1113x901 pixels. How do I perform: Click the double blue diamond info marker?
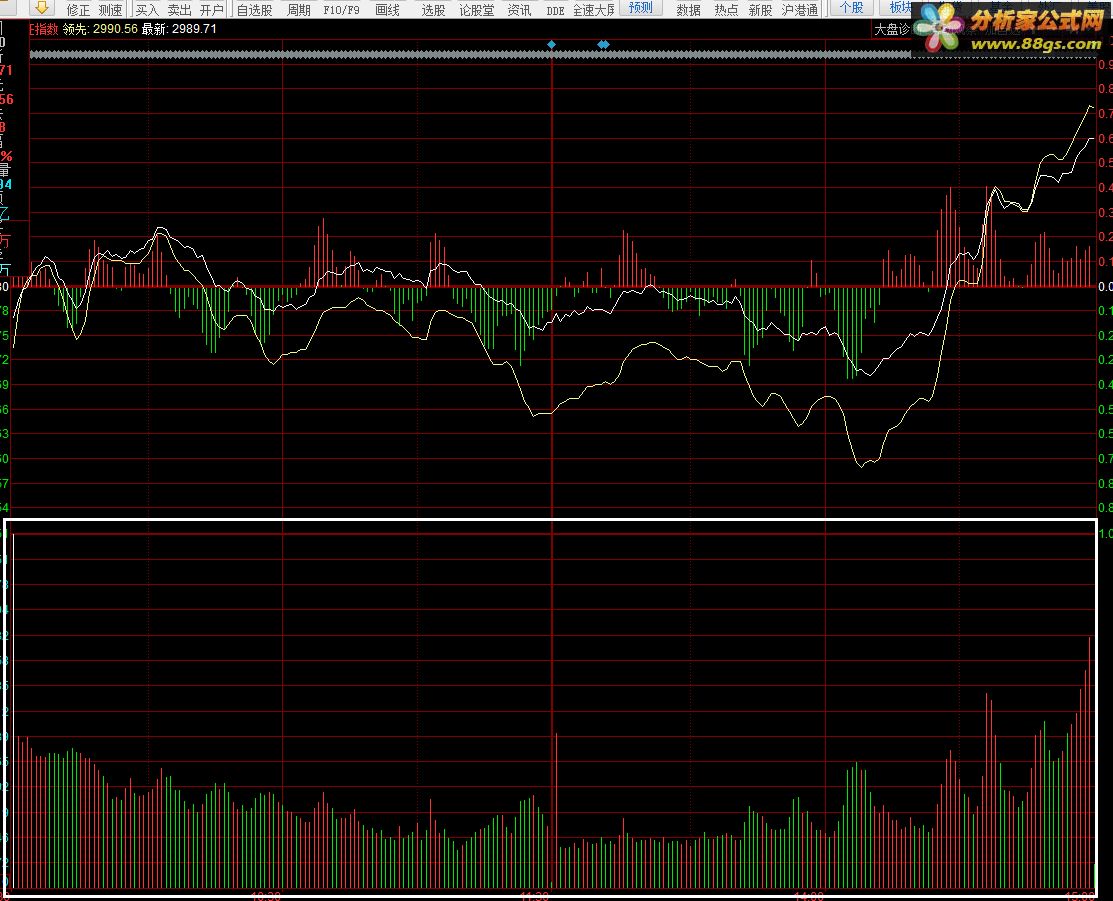tap(603, 45)
